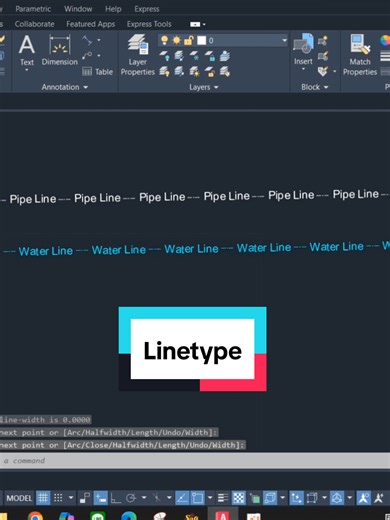This screenshot has width=390, height=520.
Task: Click the ribbon minimize toggle button
Action: 195,24
